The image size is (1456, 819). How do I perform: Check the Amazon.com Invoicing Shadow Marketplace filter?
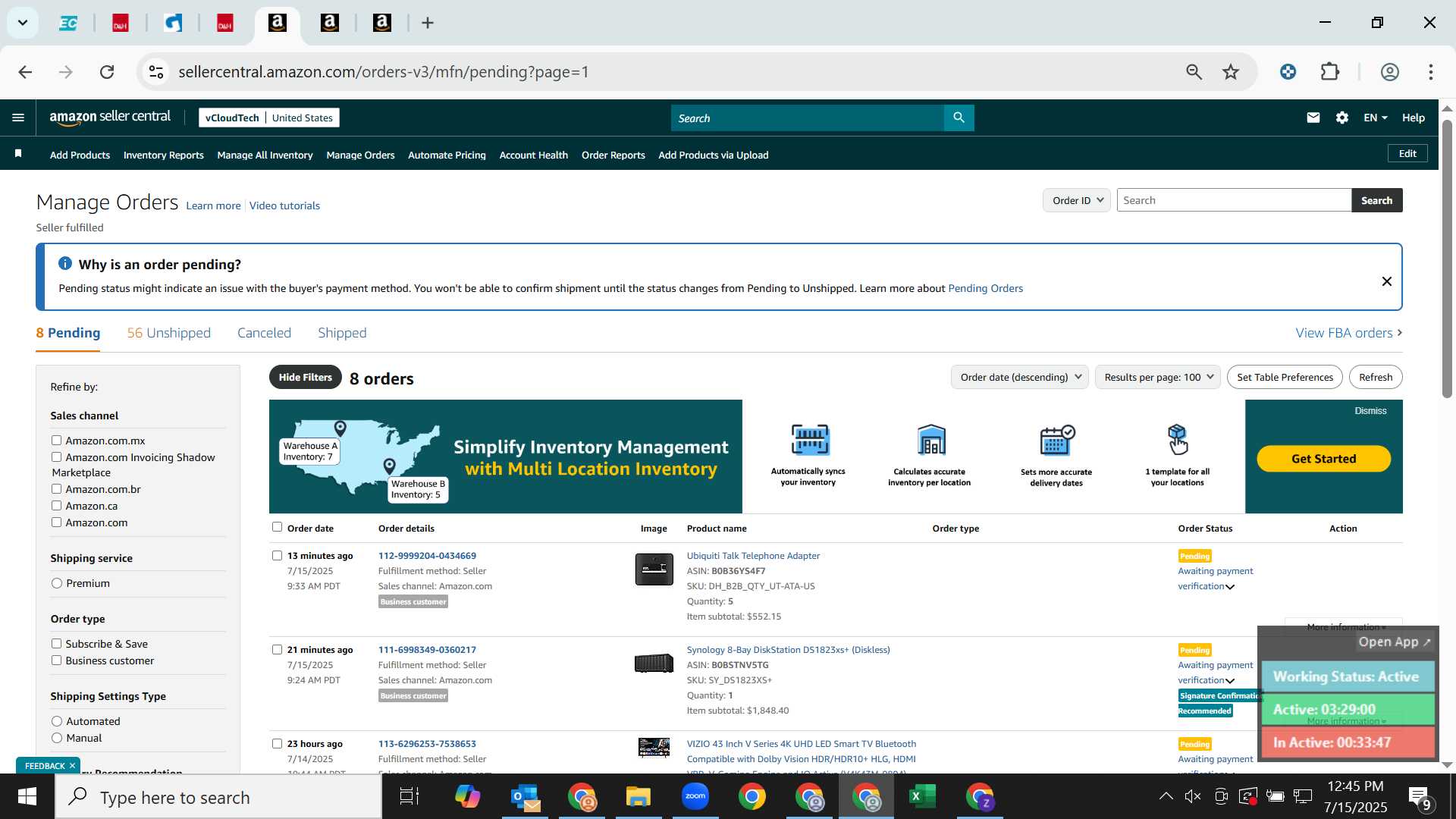point(56,457)
